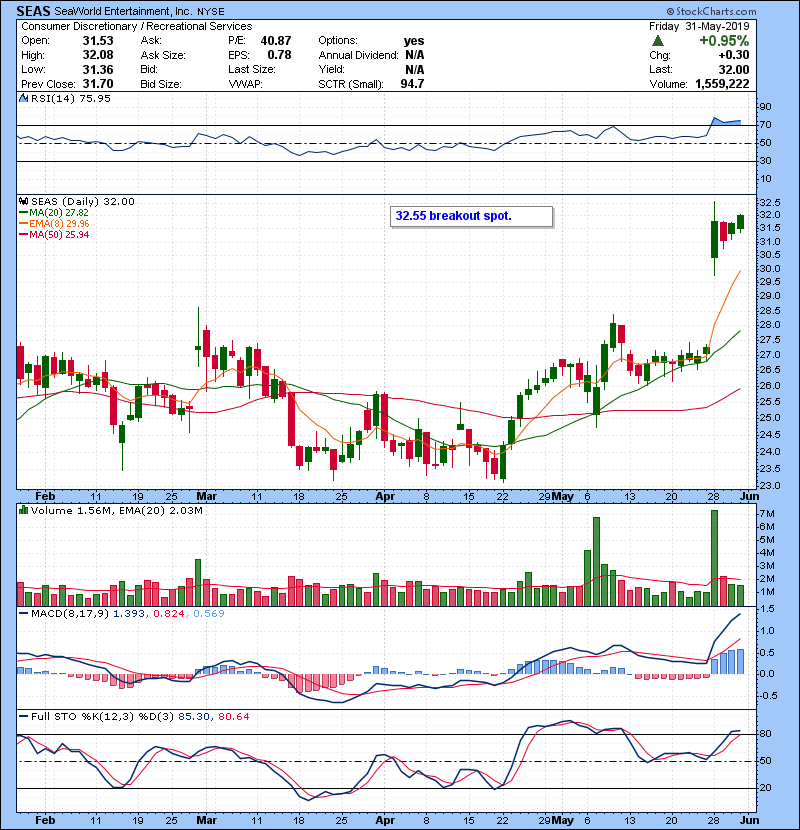Click the volume bars icon beside Volume label
Viewport: 800px width, 830px height.
click(24, 510)
